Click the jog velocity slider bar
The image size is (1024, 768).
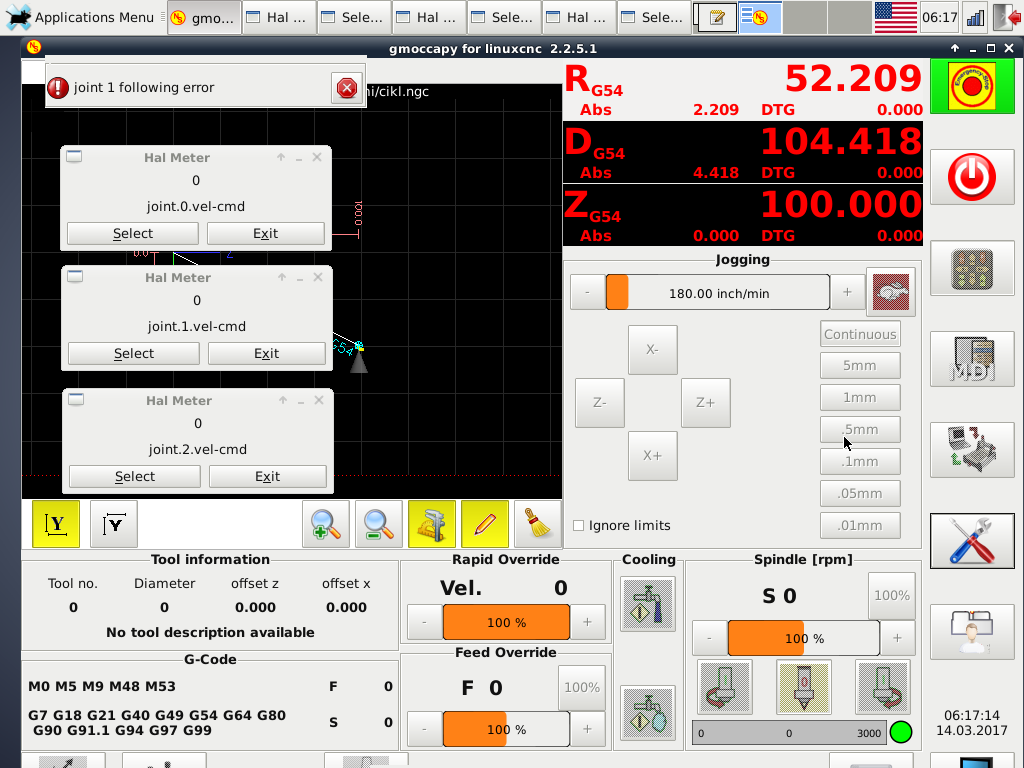(x=718, y=293)
